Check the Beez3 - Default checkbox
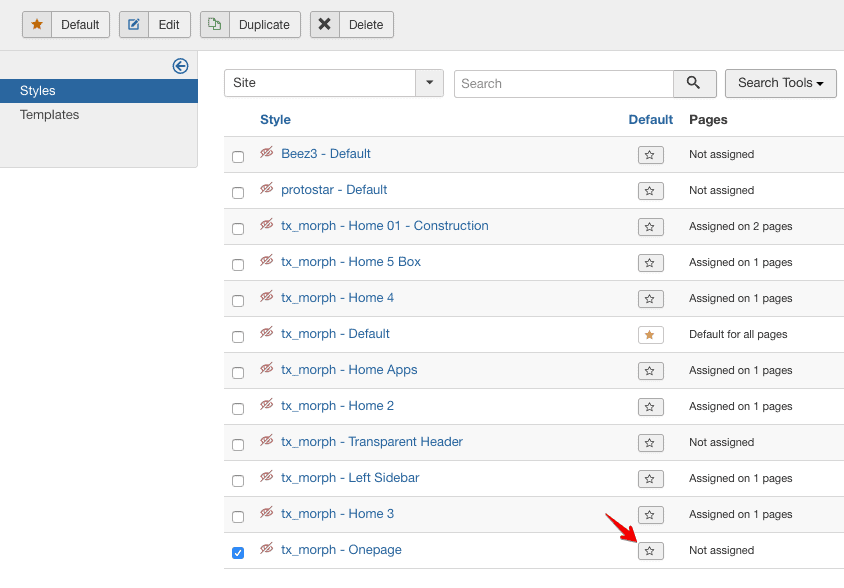The height and width of the screenshot is (588, 844). click(238, 157)
